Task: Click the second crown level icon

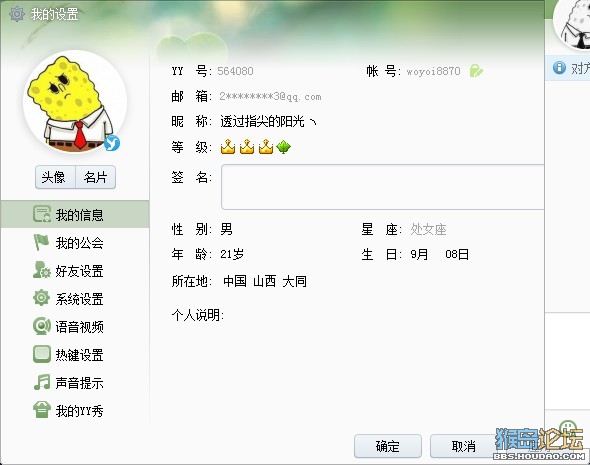Action: coord(247,147)
